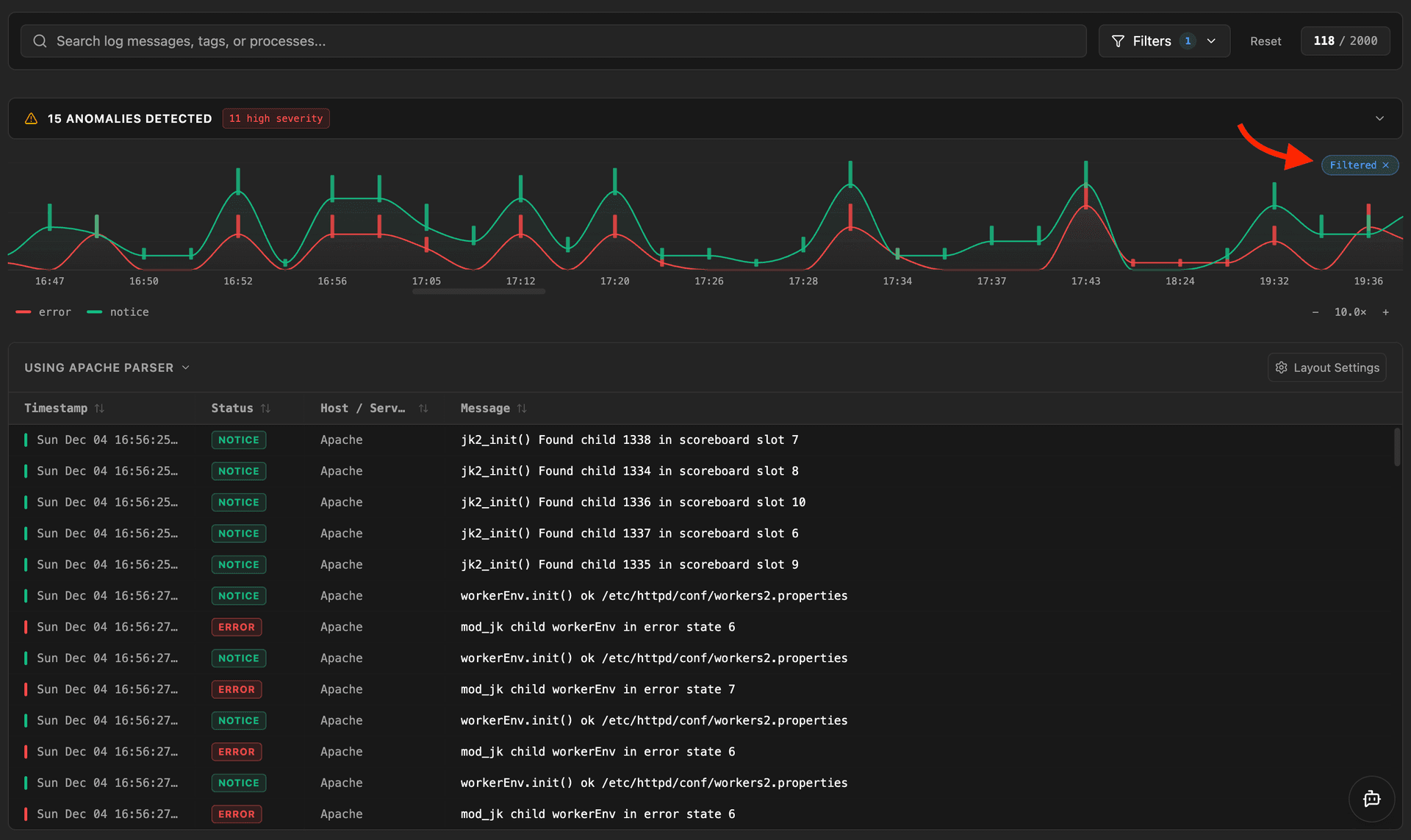
Task: Toggle the notice series in the legend
Action: click(x=118, y=312)
